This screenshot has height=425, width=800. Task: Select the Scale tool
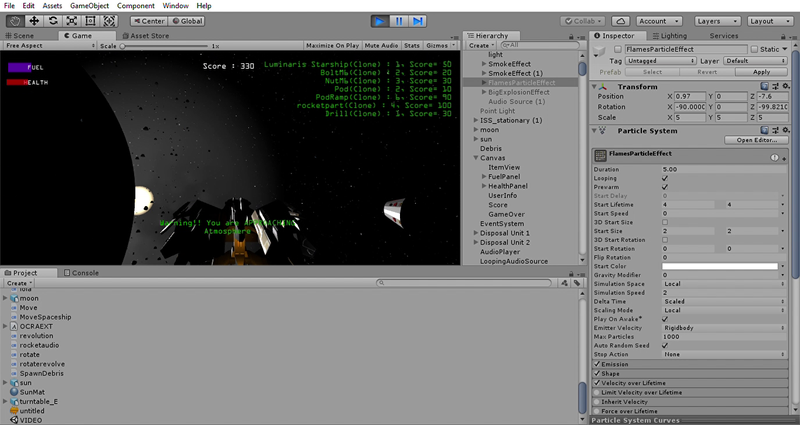72,20
